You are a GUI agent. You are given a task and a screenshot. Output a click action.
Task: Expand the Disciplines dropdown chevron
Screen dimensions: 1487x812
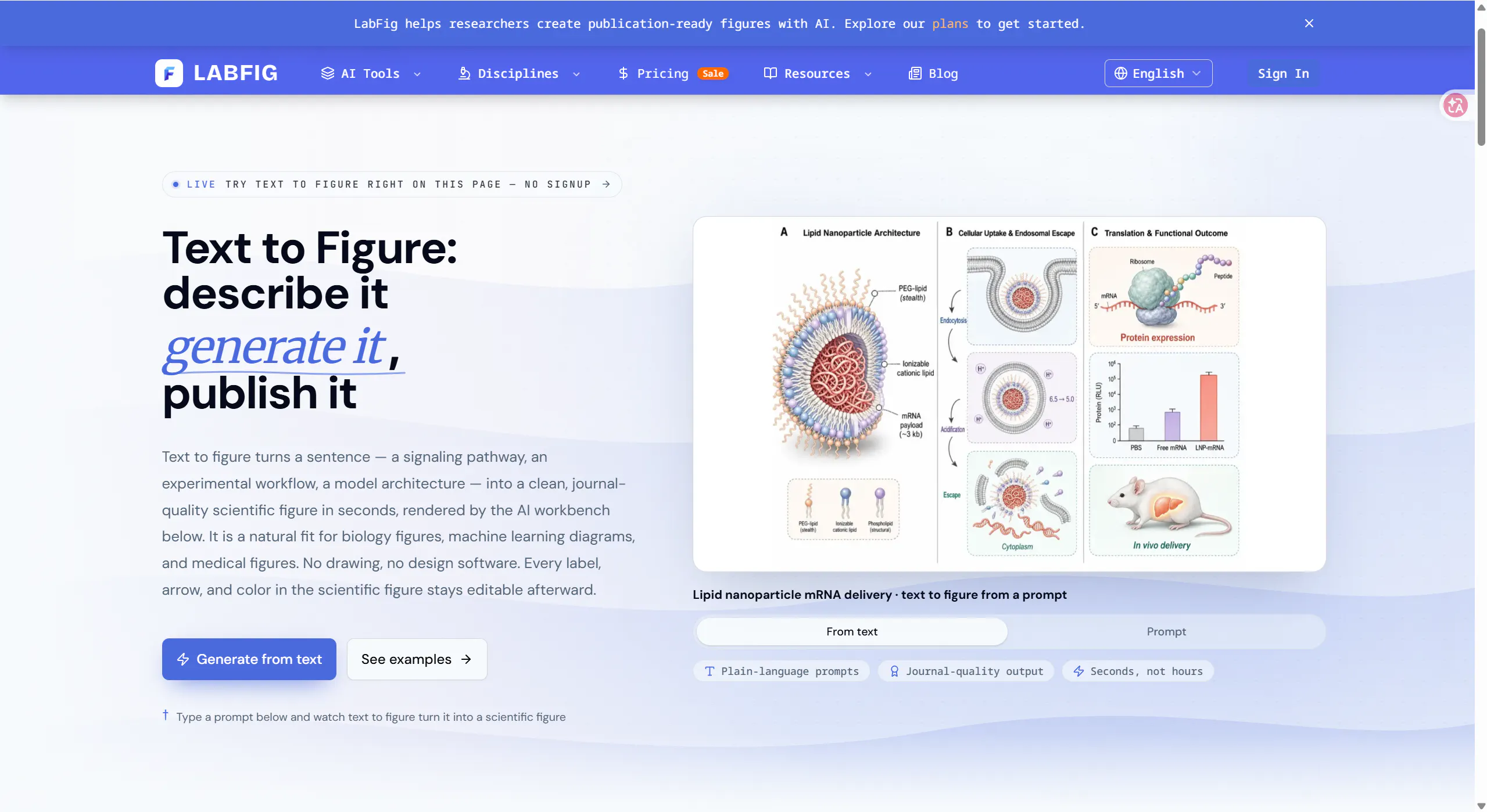point(576,74)
